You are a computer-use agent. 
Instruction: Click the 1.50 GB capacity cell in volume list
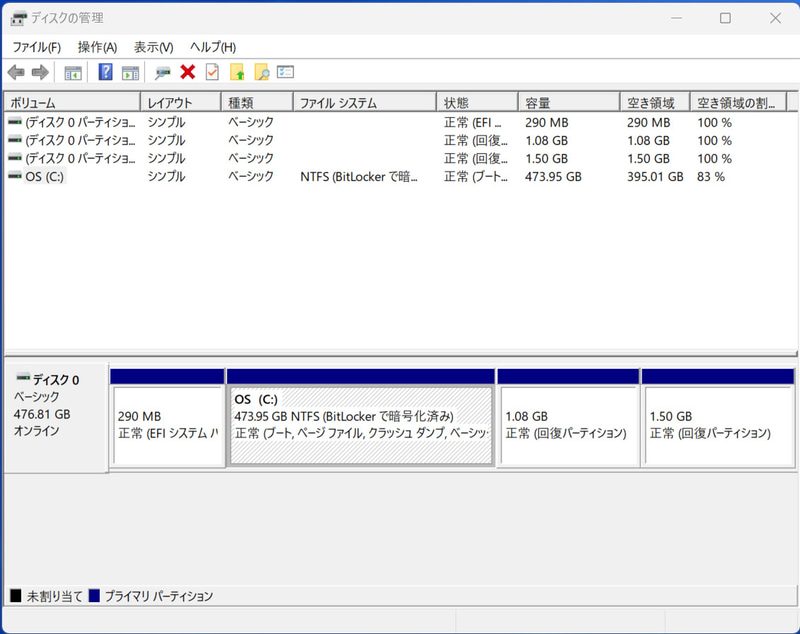click(546, 159)
